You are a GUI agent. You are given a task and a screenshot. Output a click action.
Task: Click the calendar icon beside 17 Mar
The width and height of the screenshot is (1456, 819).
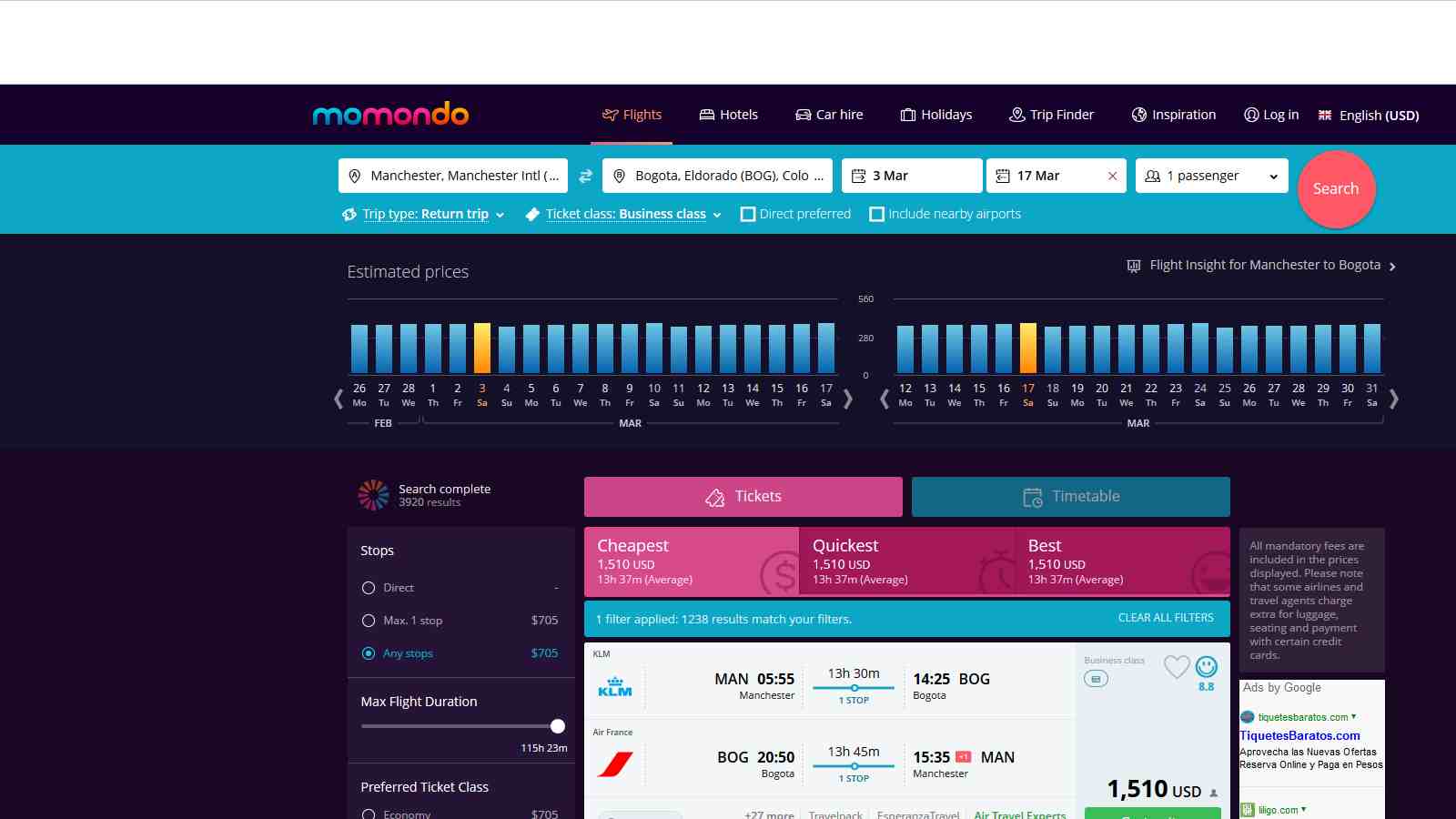(x=1003, y=176)
